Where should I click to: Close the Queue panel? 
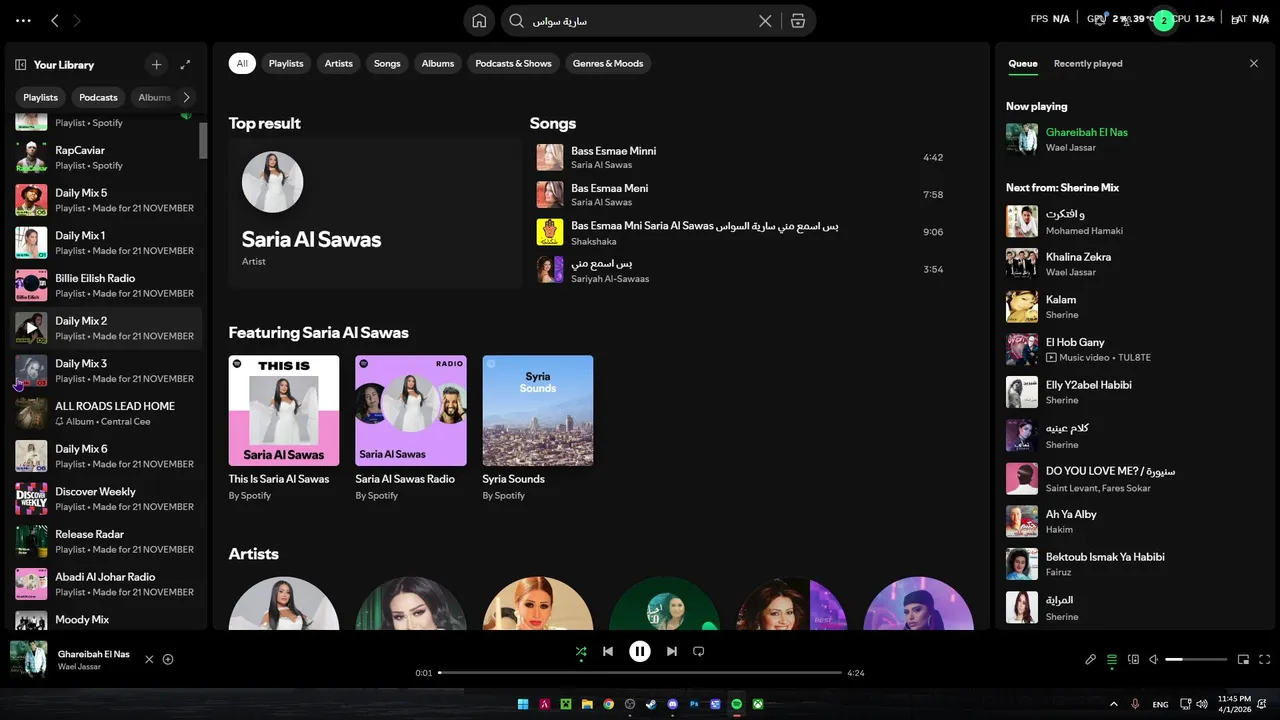[x=1254, y=63]
